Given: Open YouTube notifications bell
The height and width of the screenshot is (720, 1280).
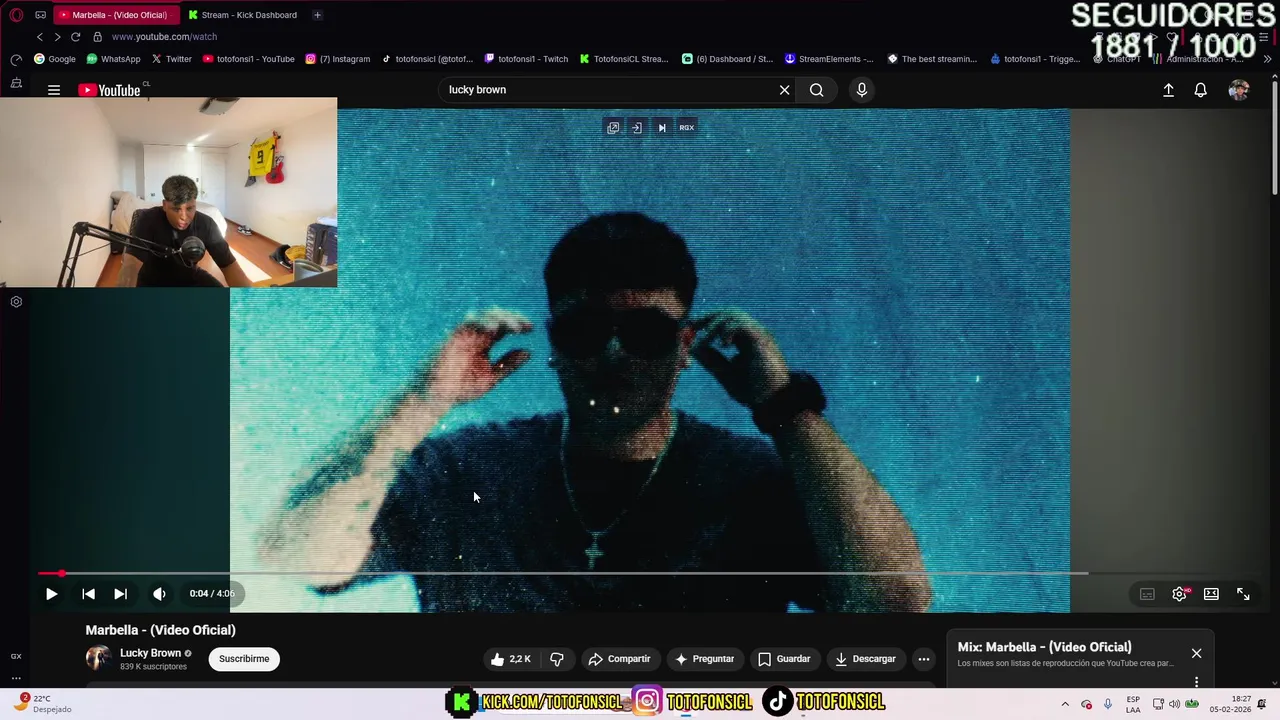Looking at the screenshot, I should (x=1201, y=90).
